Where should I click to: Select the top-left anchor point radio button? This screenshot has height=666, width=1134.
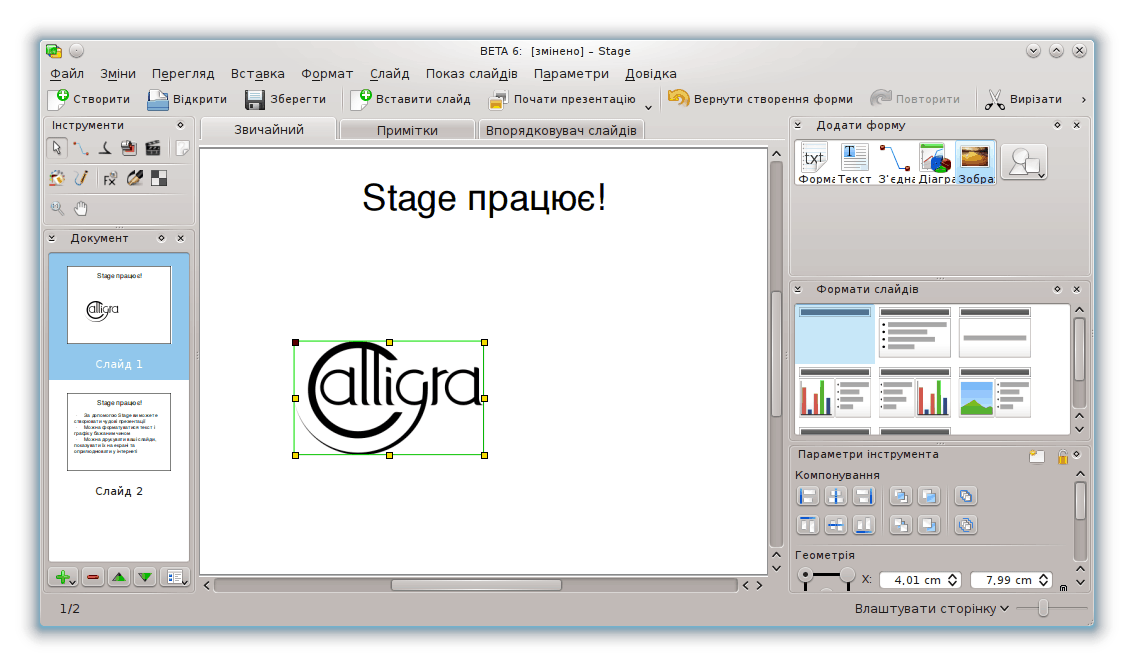click(806, 575)
